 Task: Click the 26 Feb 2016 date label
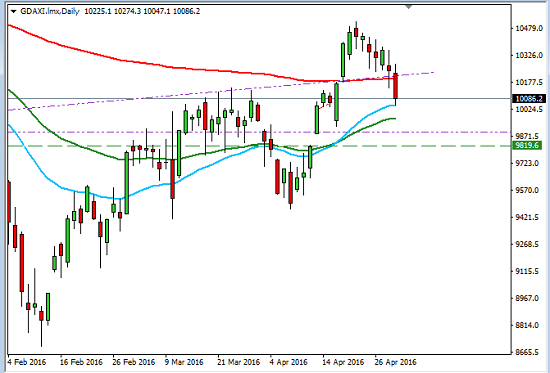pos(134,362)
